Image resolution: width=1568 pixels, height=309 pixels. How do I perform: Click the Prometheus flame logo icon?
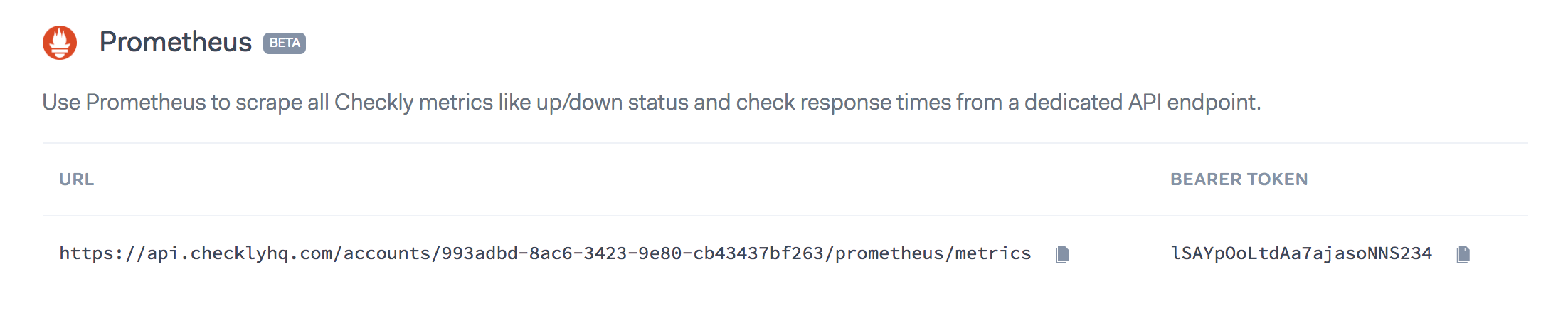tap(60, 43)
